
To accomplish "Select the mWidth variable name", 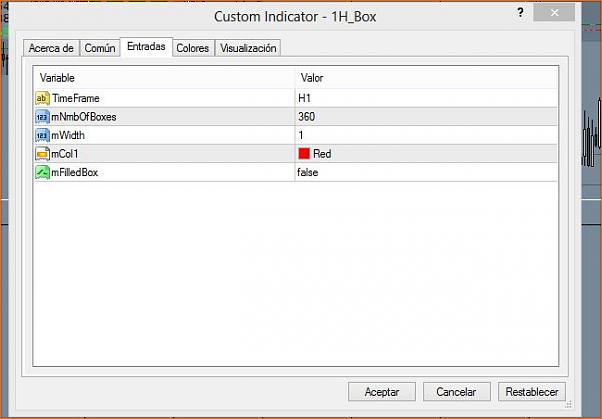I will (x=68, y=135).
